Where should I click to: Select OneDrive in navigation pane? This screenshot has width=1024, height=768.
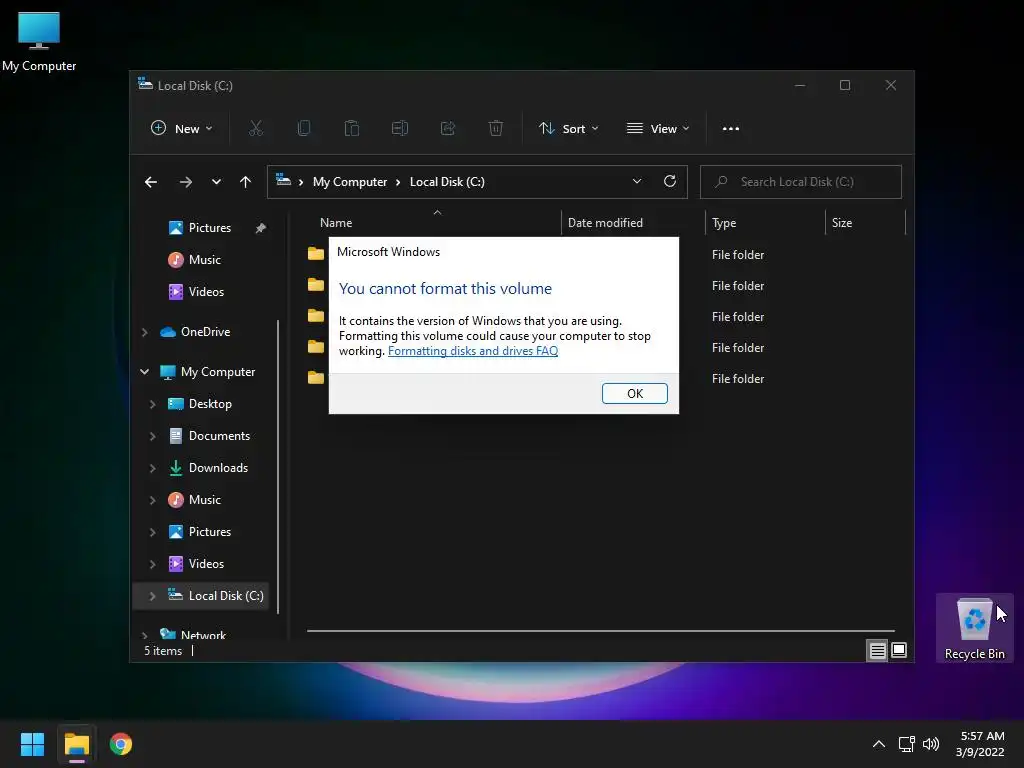tap(195, 332)
